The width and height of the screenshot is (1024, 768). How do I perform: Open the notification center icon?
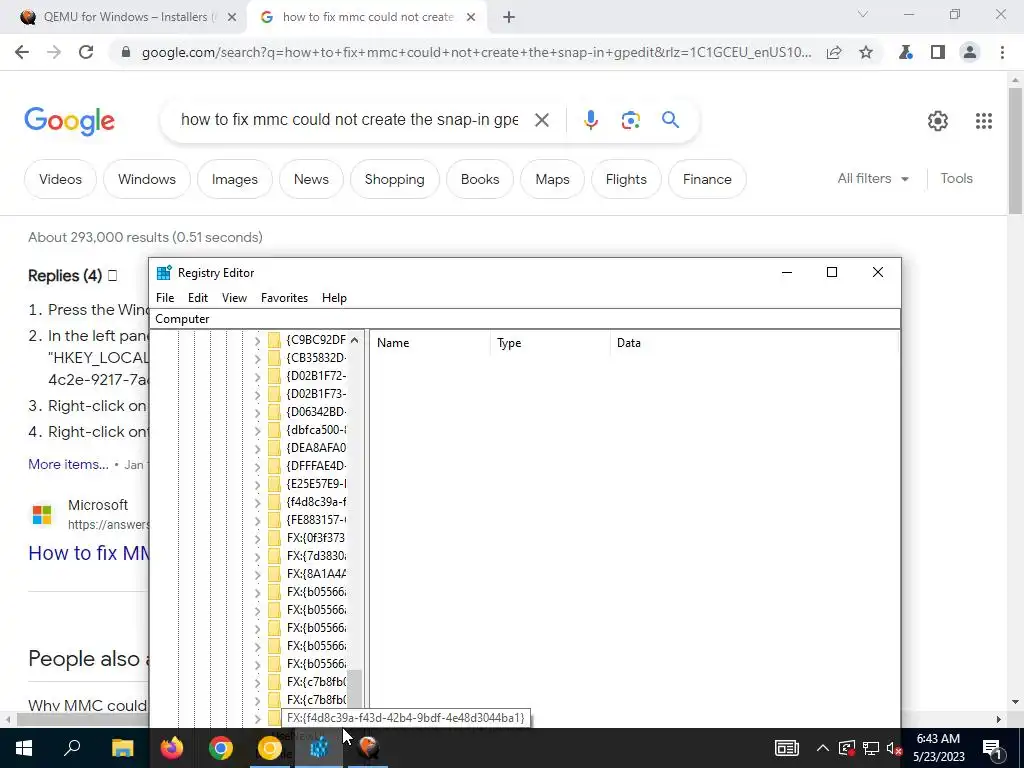pyautogui.click(x=993, y=748)
